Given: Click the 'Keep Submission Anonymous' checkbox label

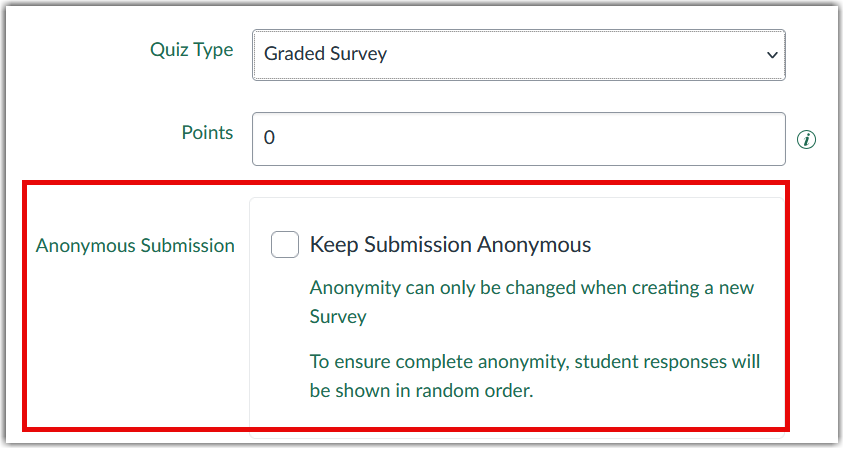Looking at the screenshot, I should coord(450,244).
